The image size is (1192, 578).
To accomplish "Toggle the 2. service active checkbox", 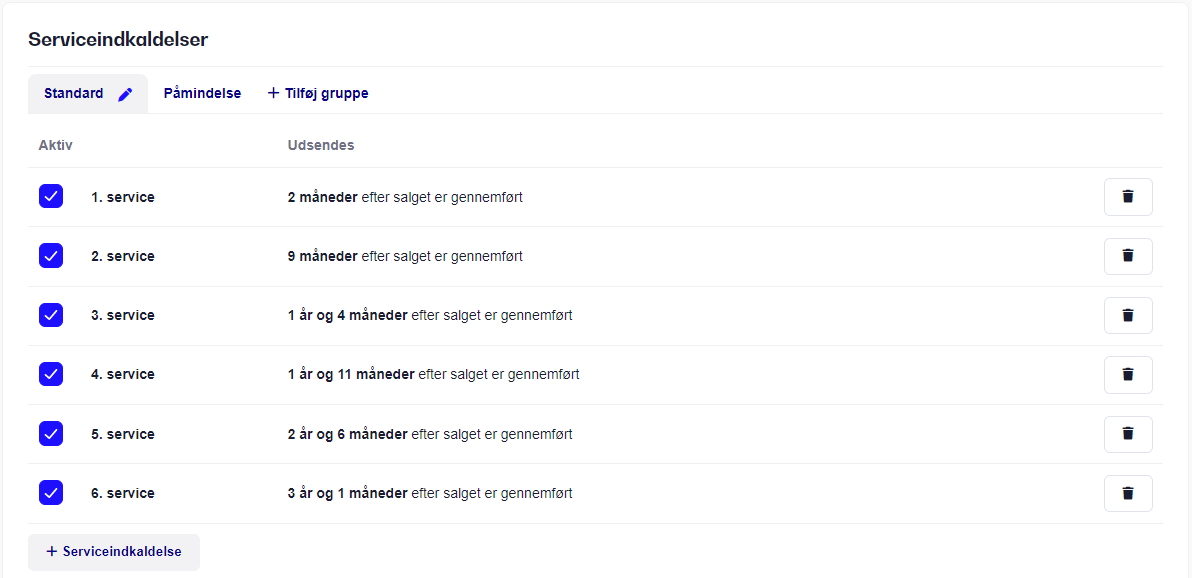I will [x=51, y=256].
